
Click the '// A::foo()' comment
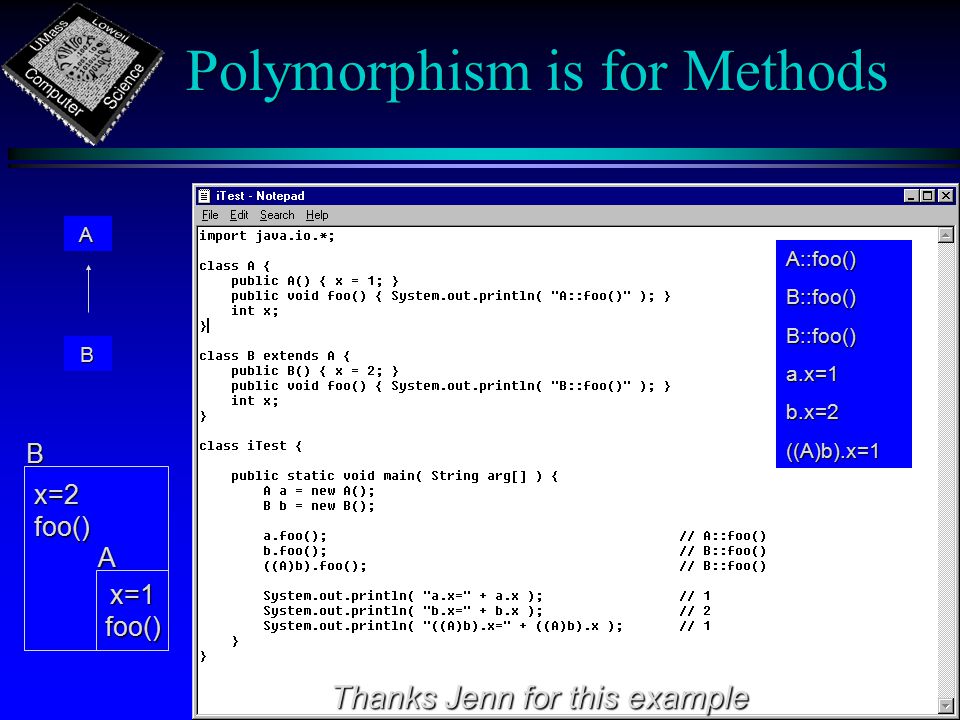click(722, 536)
